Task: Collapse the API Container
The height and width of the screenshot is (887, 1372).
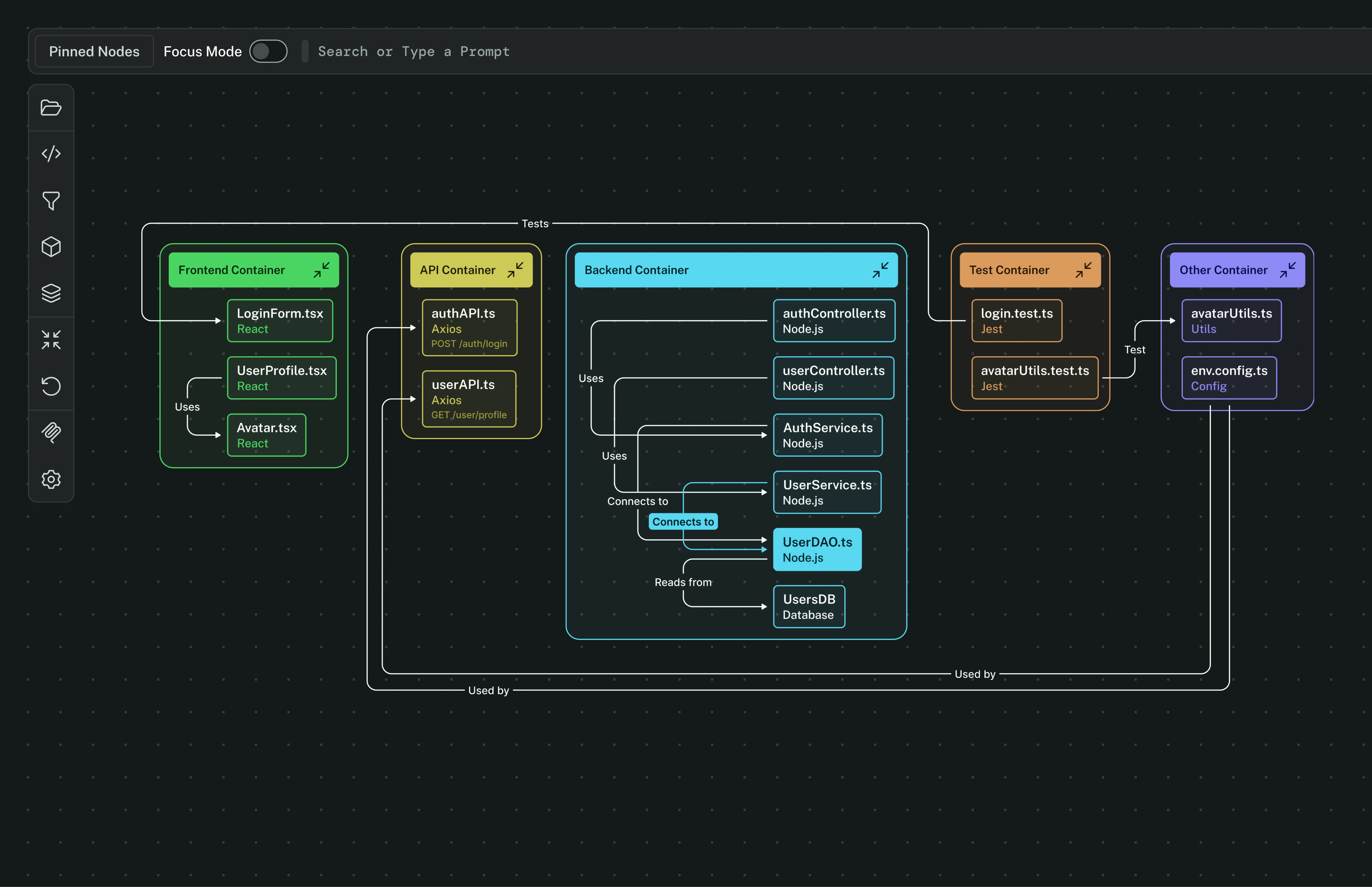Action: pos(515,270)
